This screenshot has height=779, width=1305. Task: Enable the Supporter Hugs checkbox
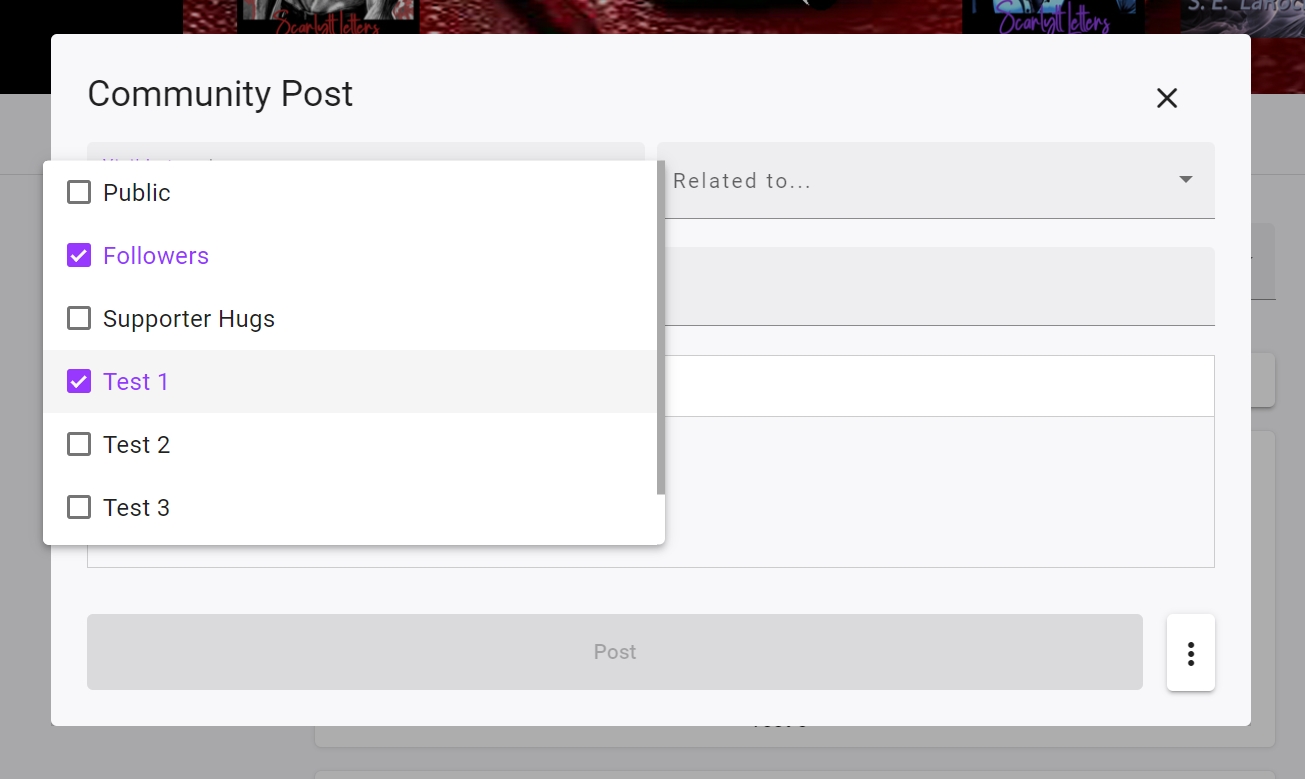click(79, 318)
